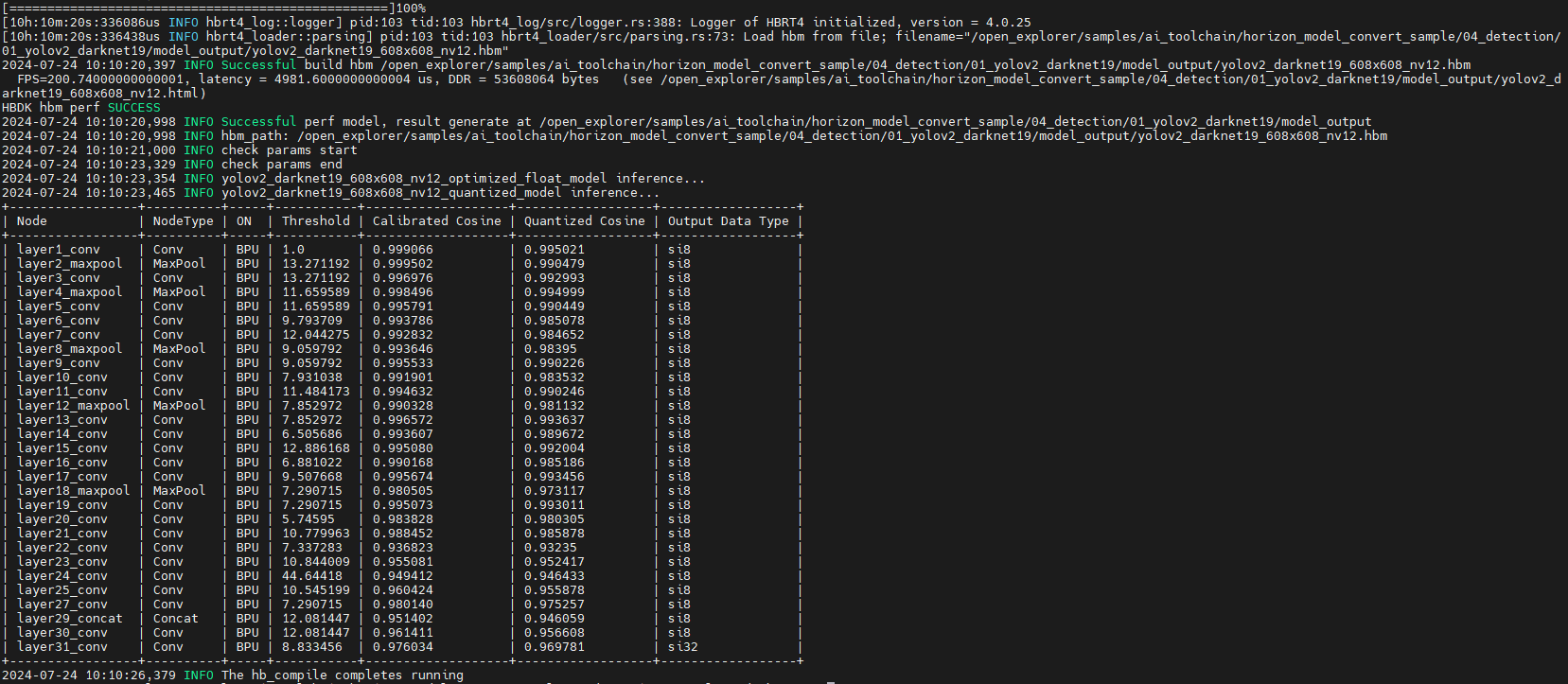Click the NodeType column header
Viewport: 1568px width, 684px height.
[183, 221]
